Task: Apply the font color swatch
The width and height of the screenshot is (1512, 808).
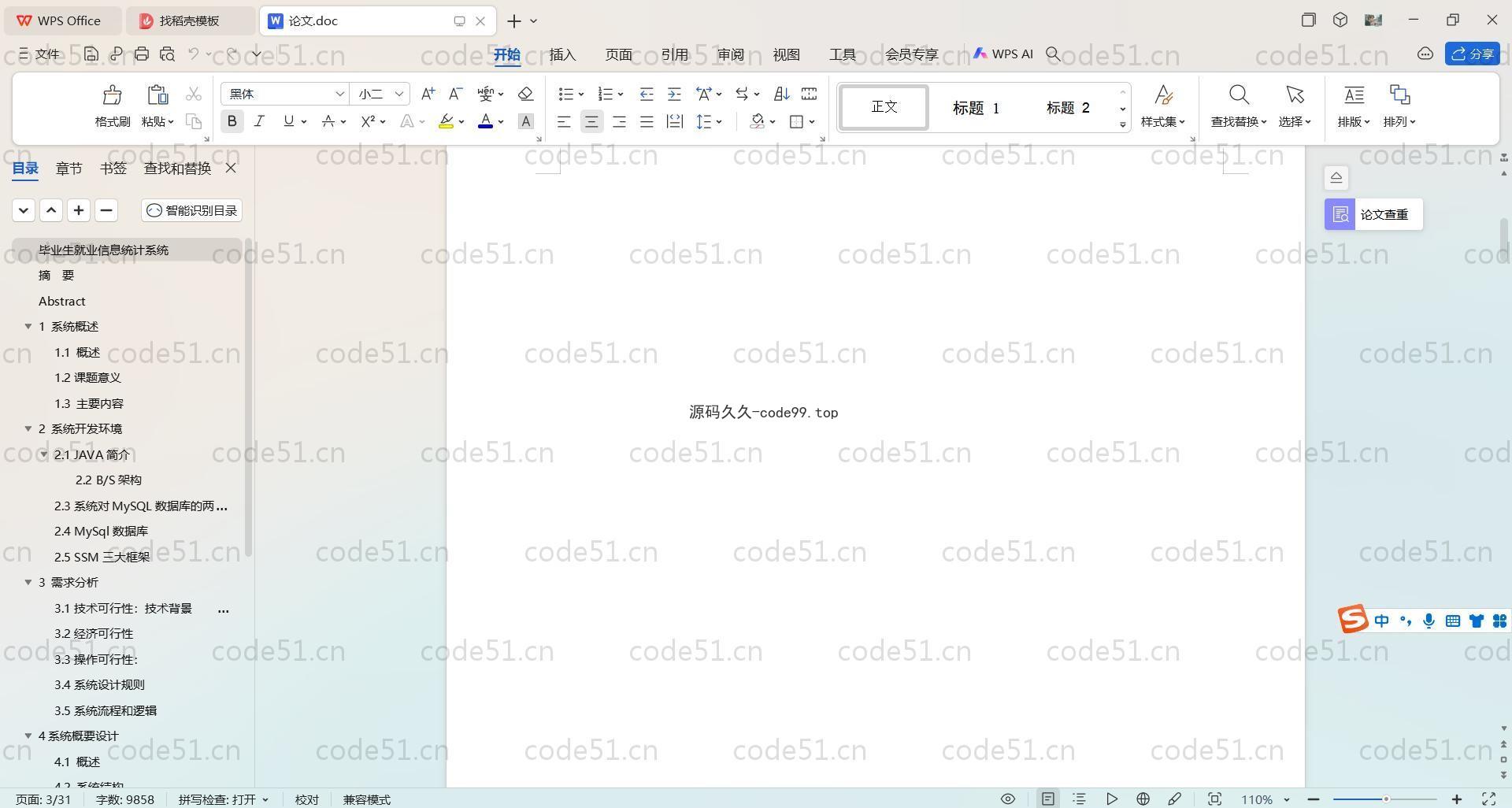Action: coord(485,121)
